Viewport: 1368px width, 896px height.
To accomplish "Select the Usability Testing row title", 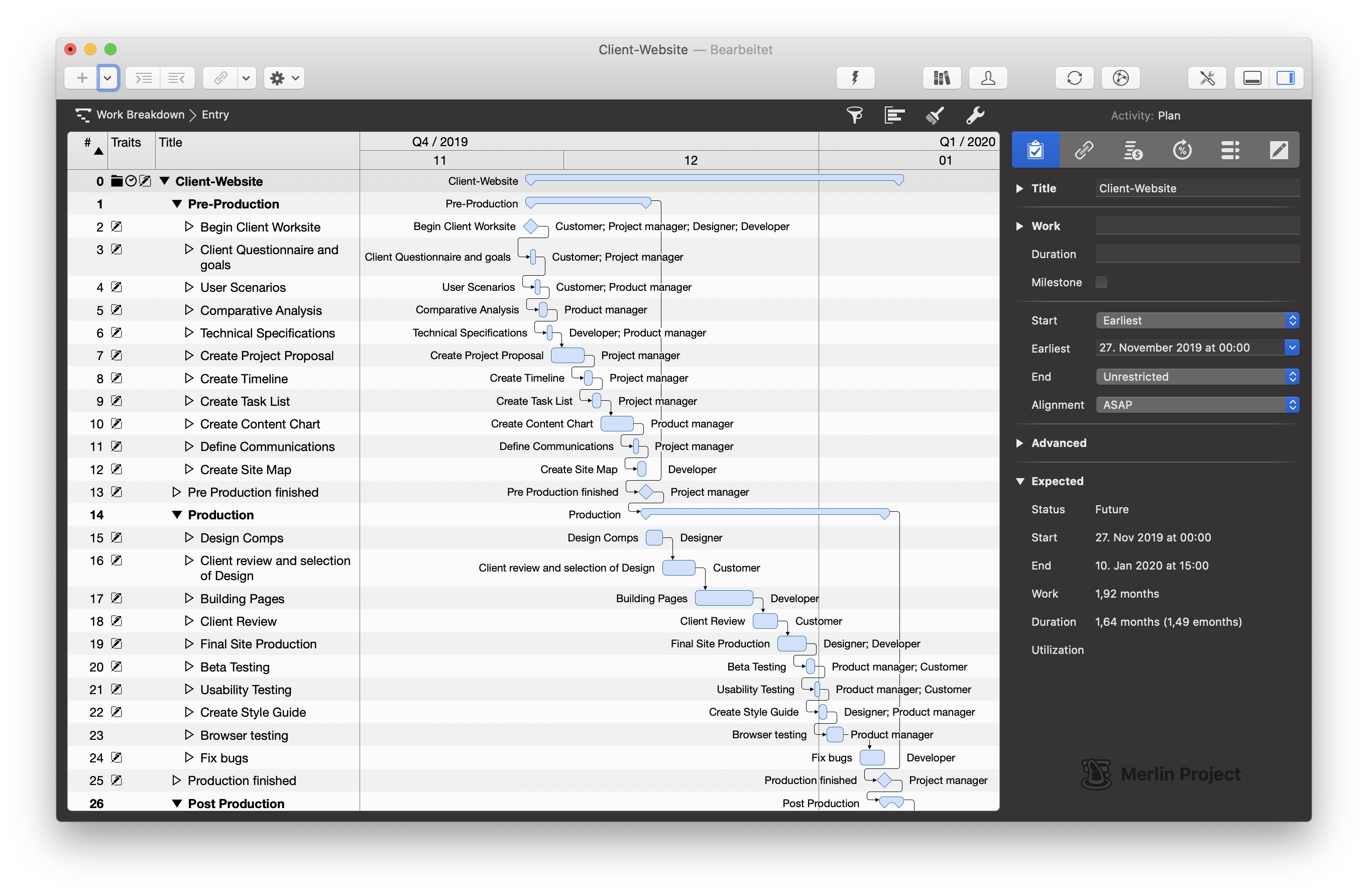I will [x=246, y=690].
